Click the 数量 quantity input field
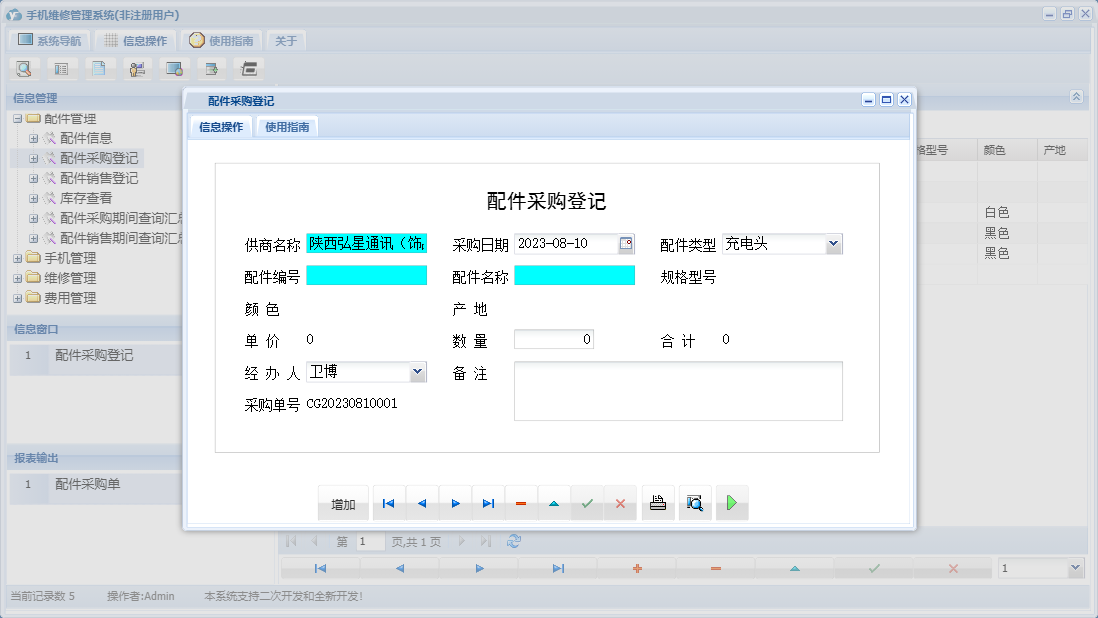 (x=553, y=339)
